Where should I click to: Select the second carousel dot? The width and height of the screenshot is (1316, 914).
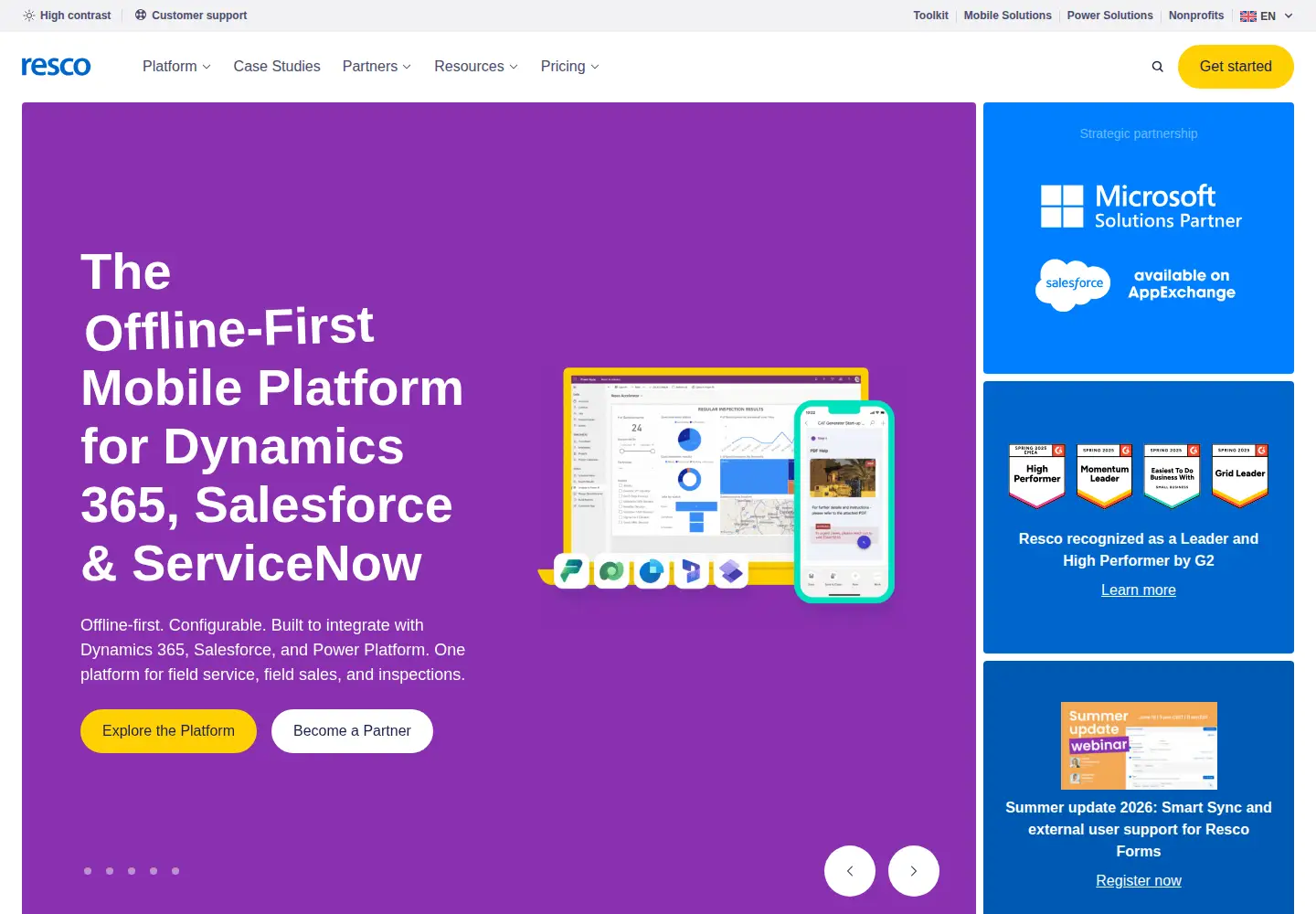[x=110, y=871]
